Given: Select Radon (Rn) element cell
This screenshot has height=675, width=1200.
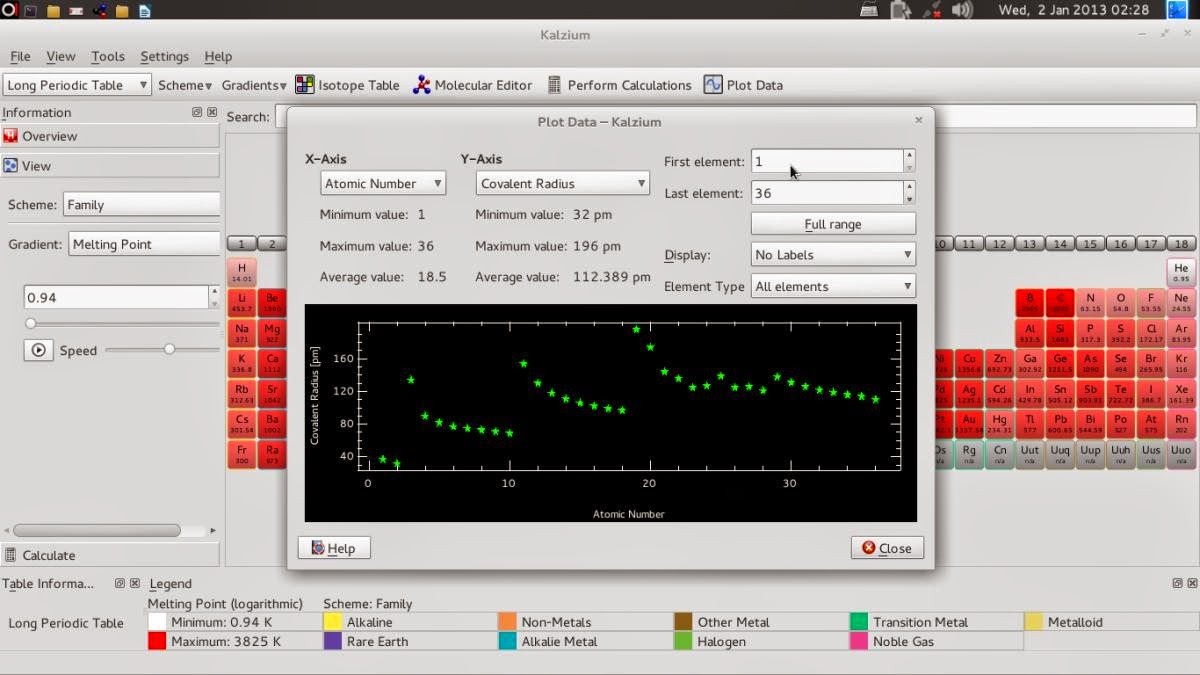Looking at the screenshot, I should click(1181, 423).
